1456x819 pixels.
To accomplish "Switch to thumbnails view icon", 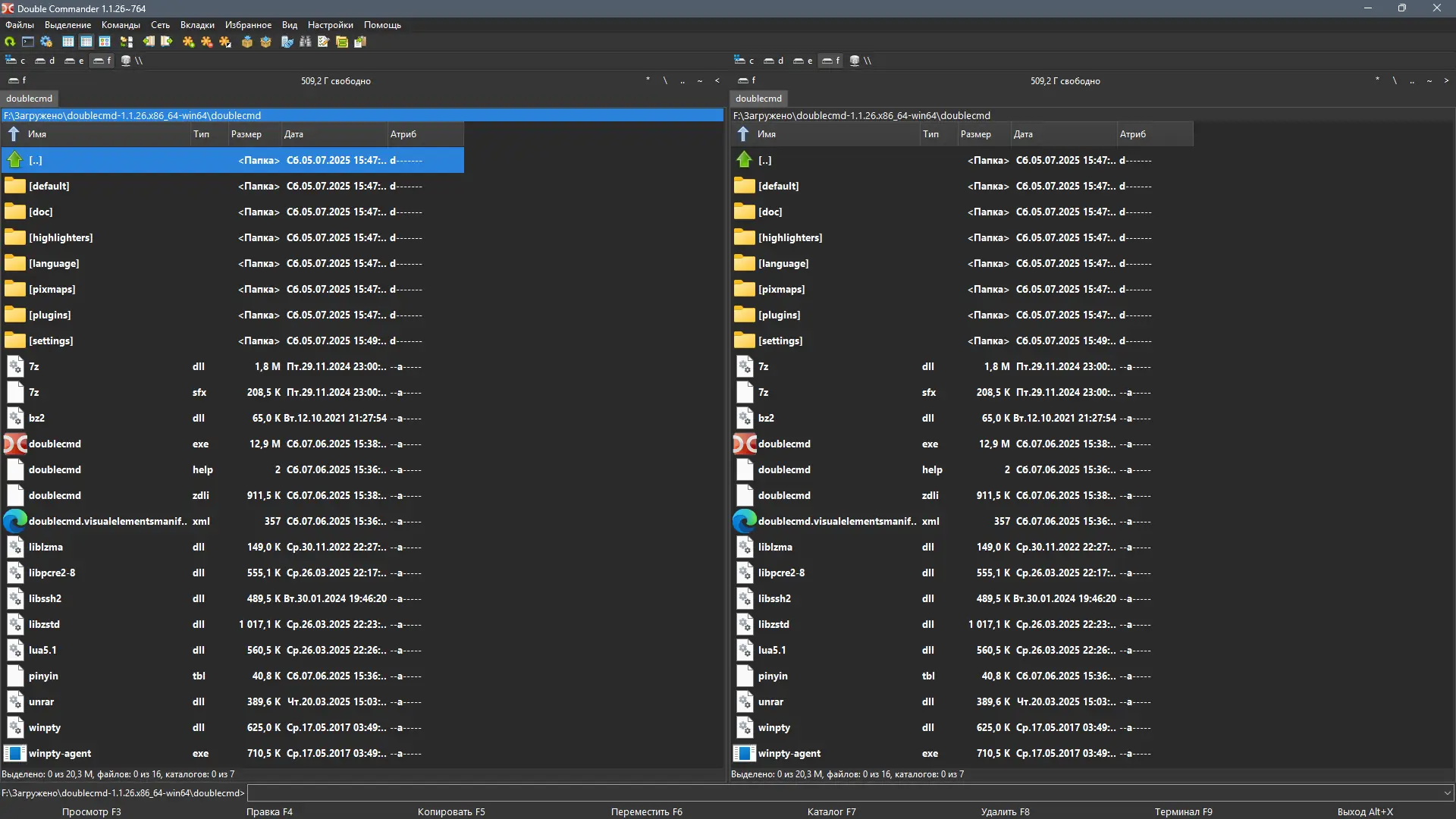I will (x=105, y=42).
